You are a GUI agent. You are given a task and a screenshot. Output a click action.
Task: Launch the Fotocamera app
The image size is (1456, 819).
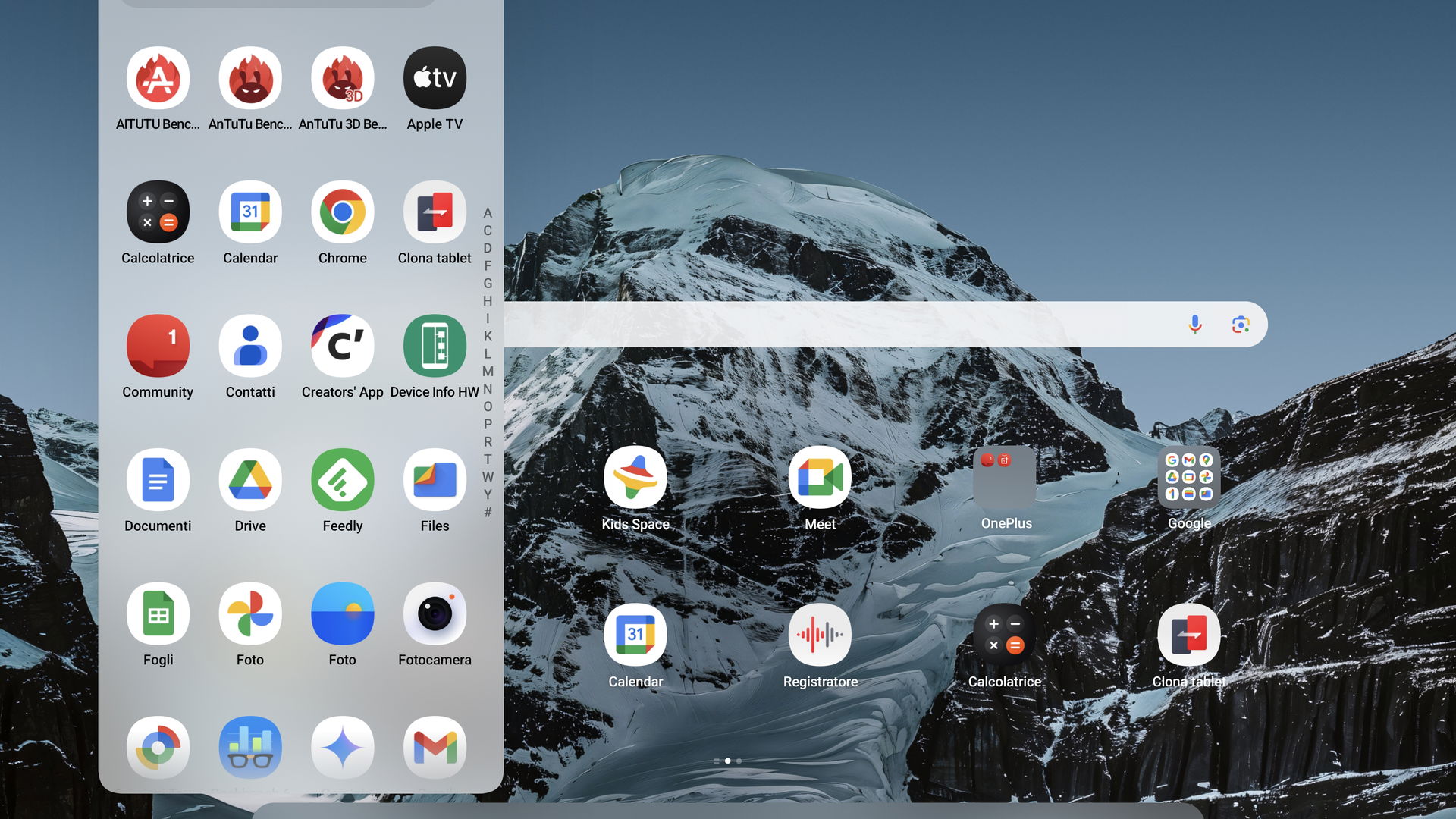coord(435,614)
